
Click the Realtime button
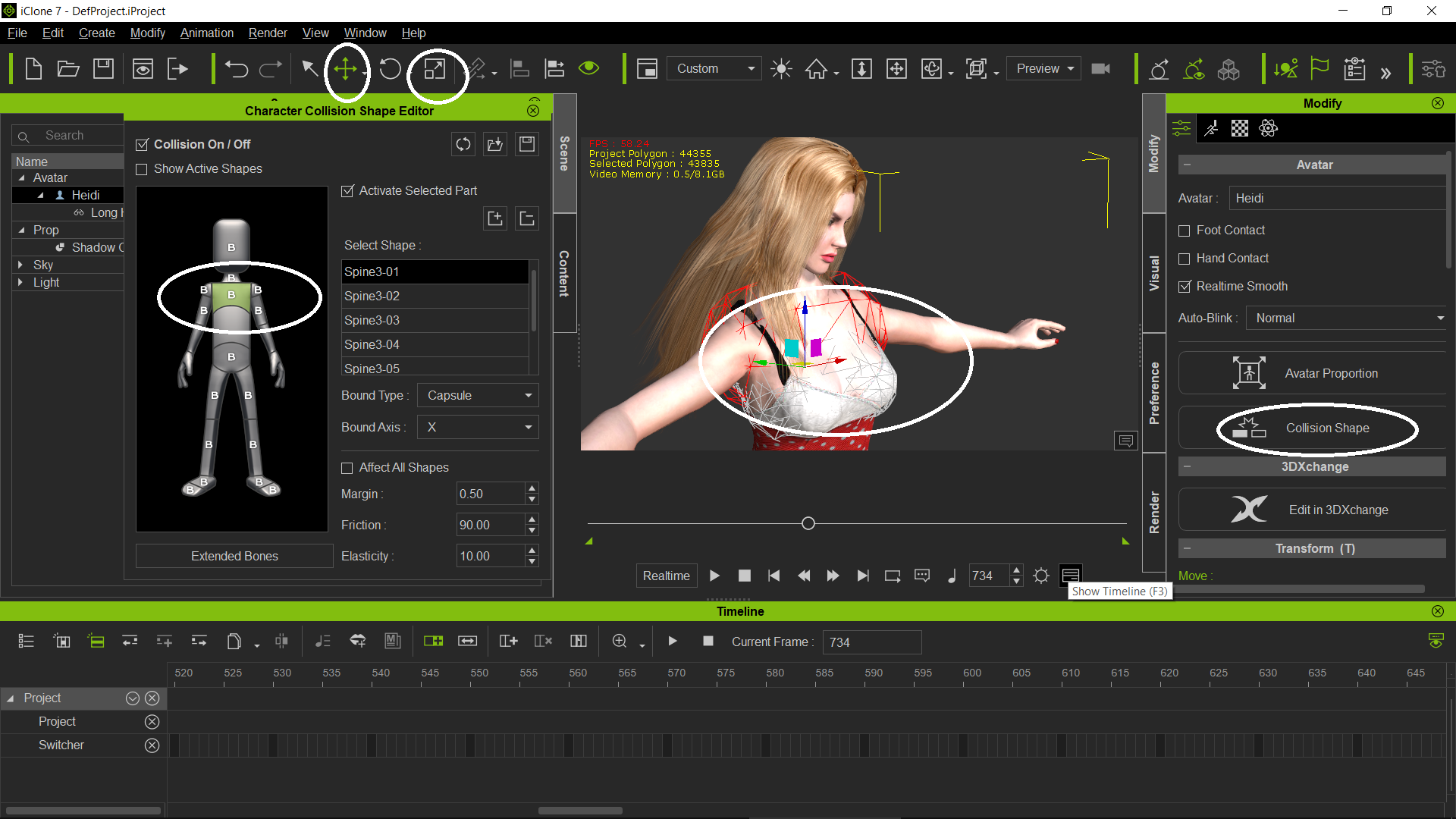point(666,576)
